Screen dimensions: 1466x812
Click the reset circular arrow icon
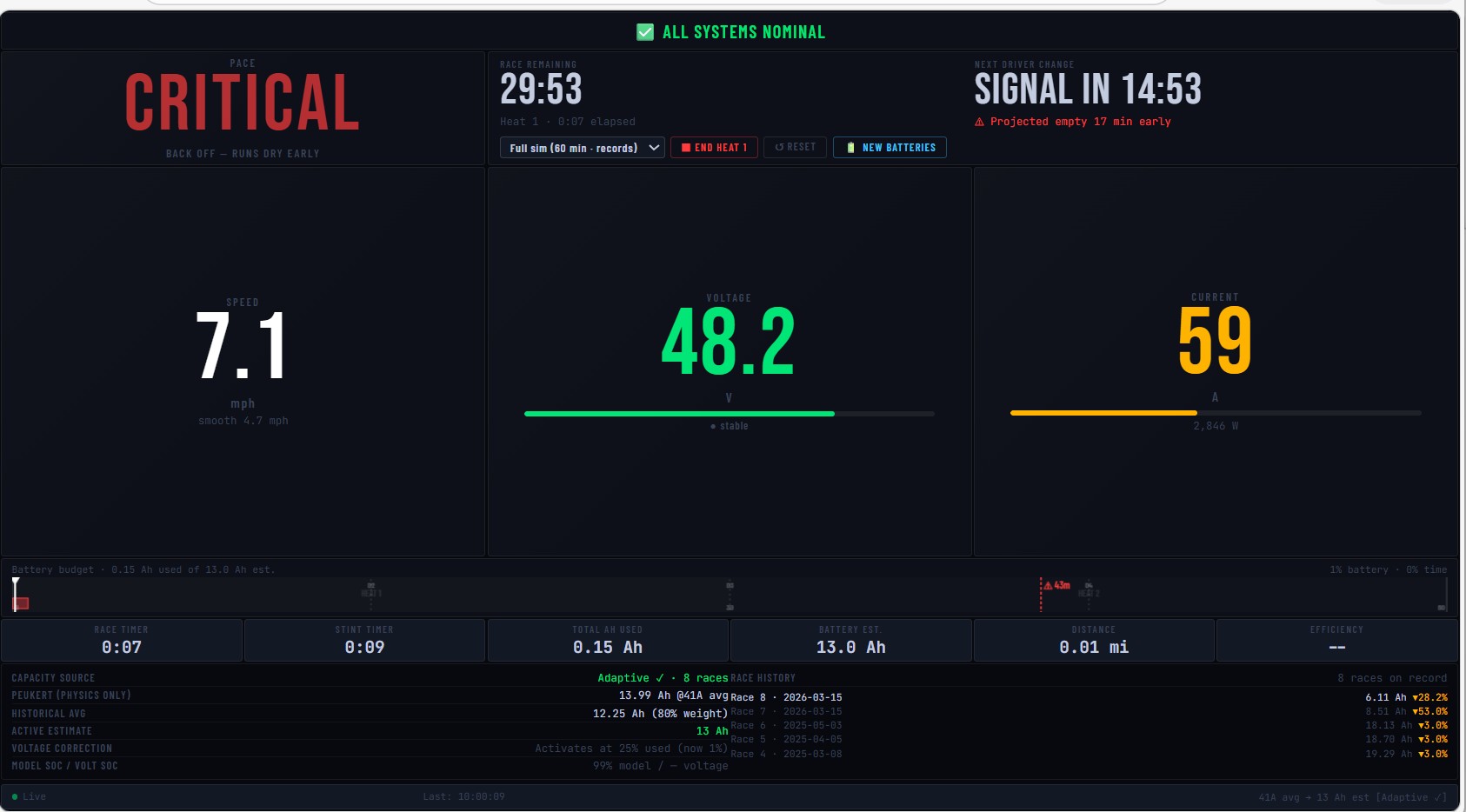pyautogui.click(x=779, y=148)
